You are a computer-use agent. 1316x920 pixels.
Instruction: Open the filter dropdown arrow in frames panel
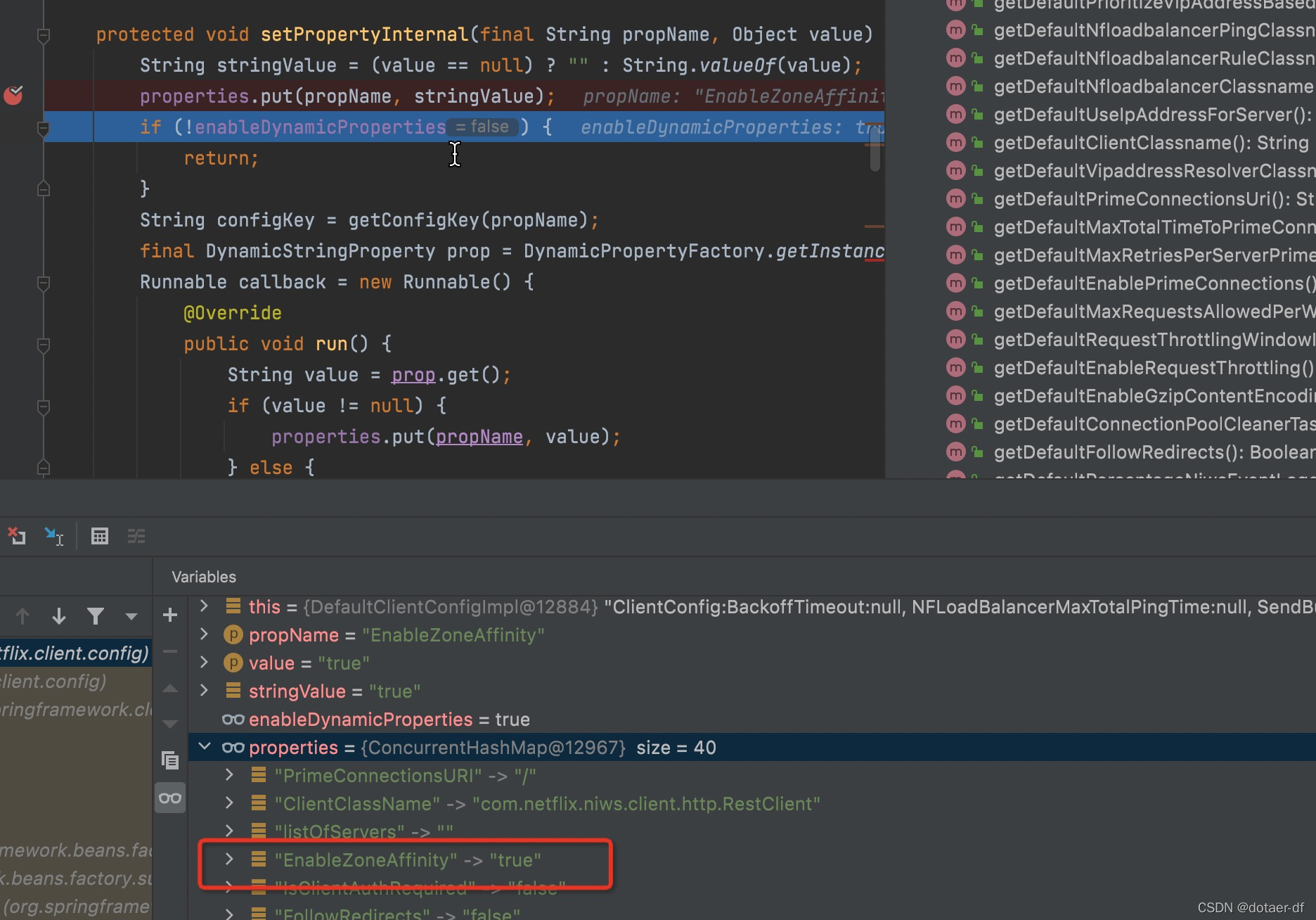point(131,616)
